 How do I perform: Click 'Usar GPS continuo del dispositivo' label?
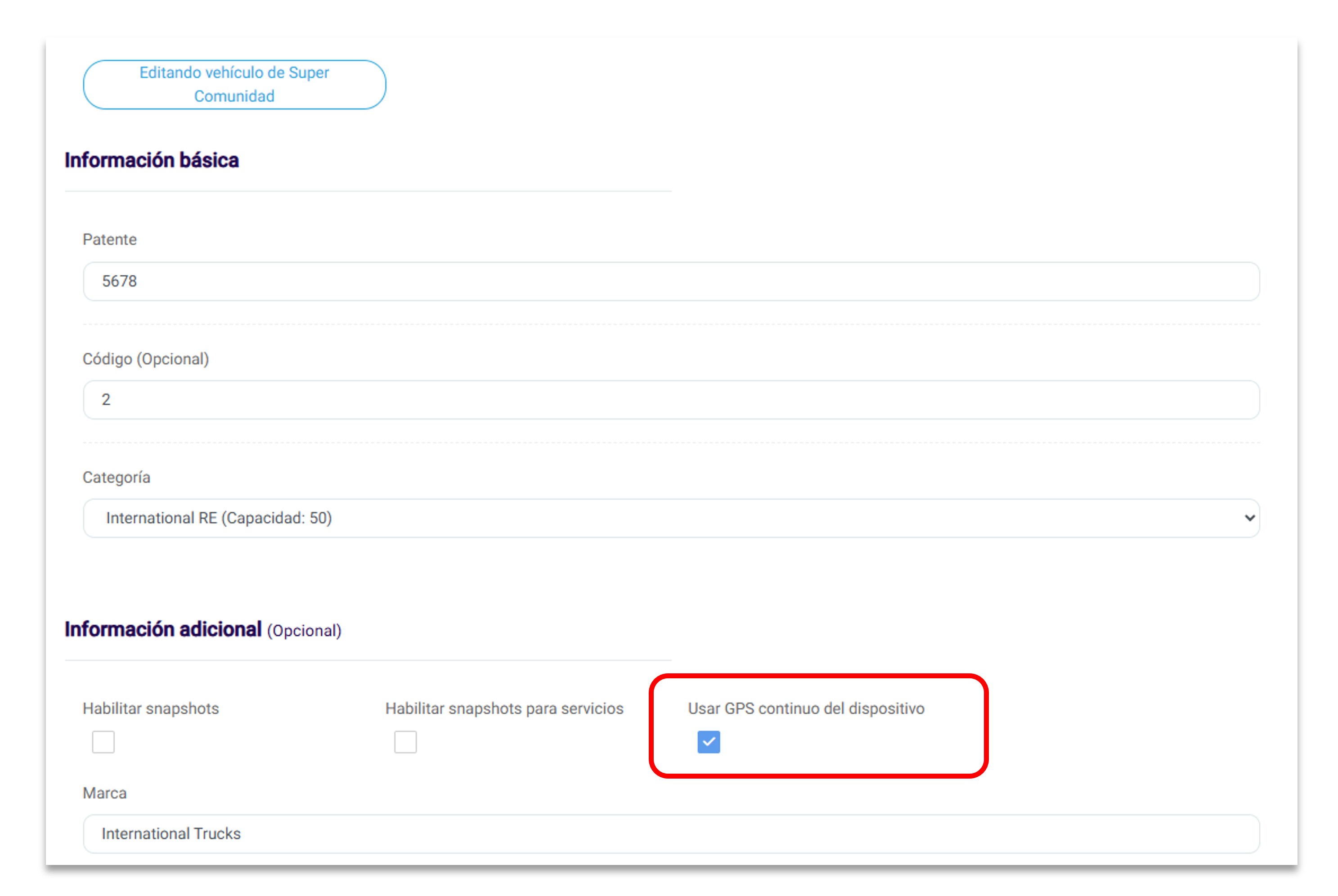click(x=806, y=708)
